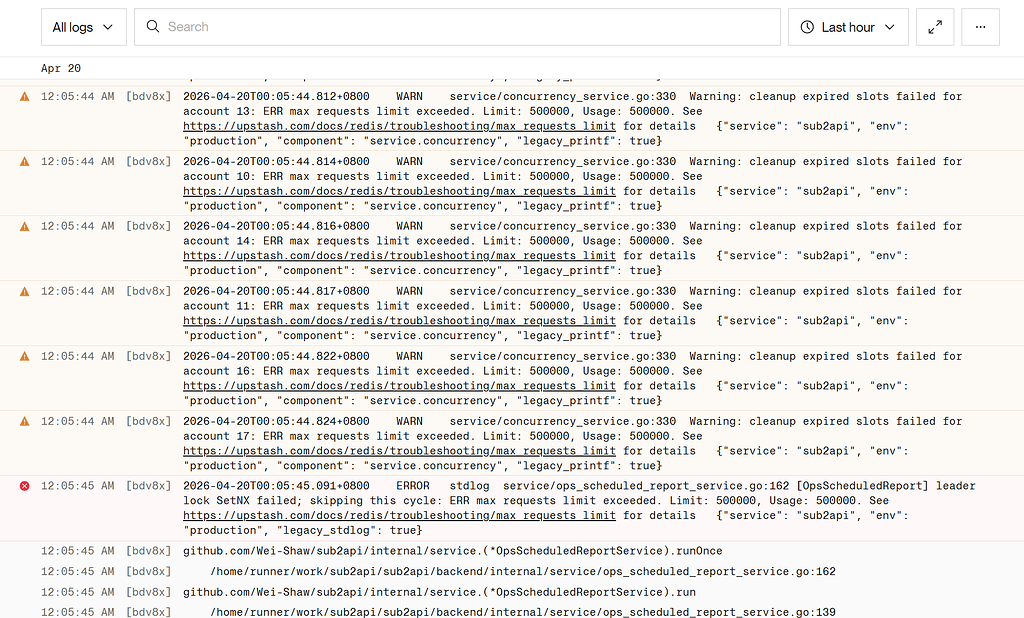
Task: Click the warning icon for account 13 log
Action: point(25,97)
